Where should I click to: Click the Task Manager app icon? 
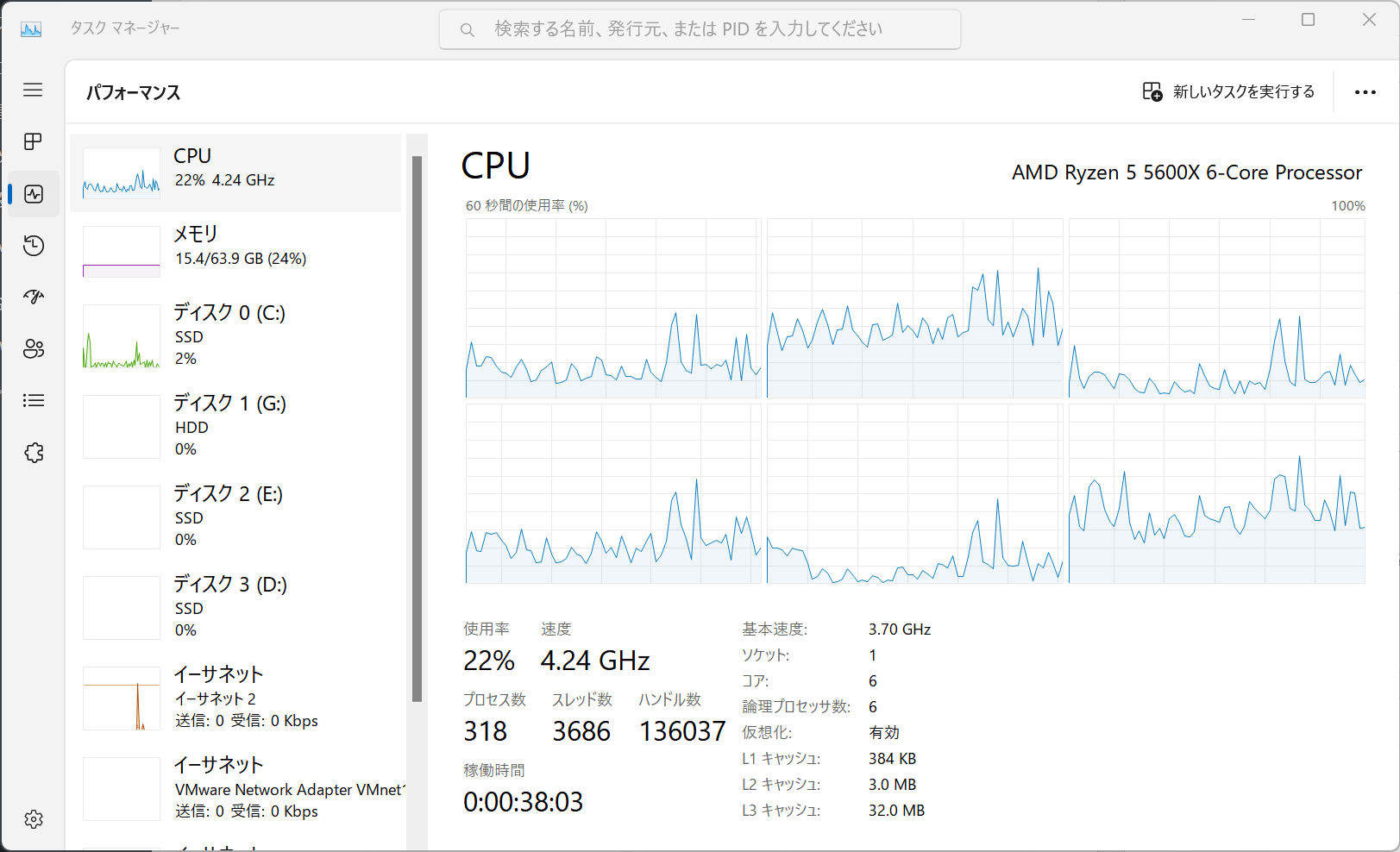tap(31, 28)
